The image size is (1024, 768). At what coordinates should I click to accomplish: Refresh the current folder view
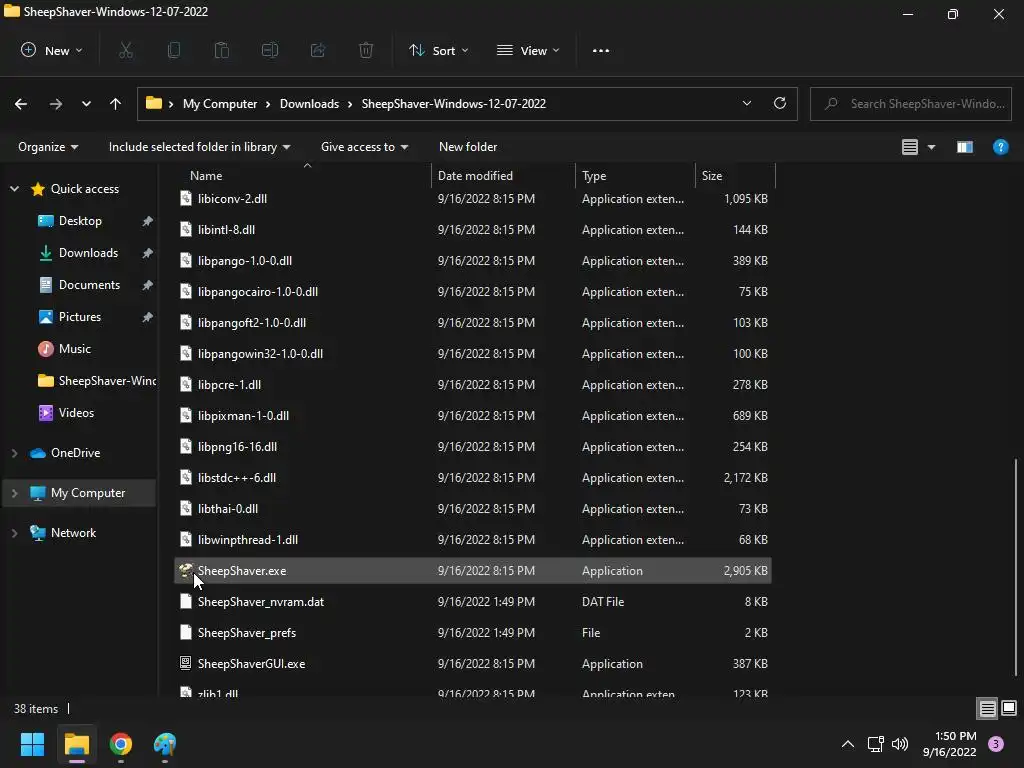(x=780, y=103)
